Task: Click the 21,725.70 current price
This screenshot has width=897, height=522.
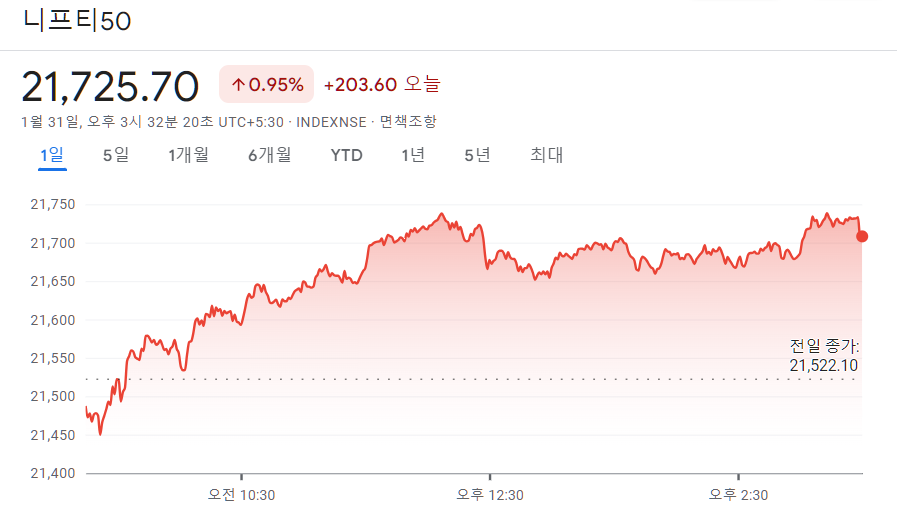Action: point(110,87)
